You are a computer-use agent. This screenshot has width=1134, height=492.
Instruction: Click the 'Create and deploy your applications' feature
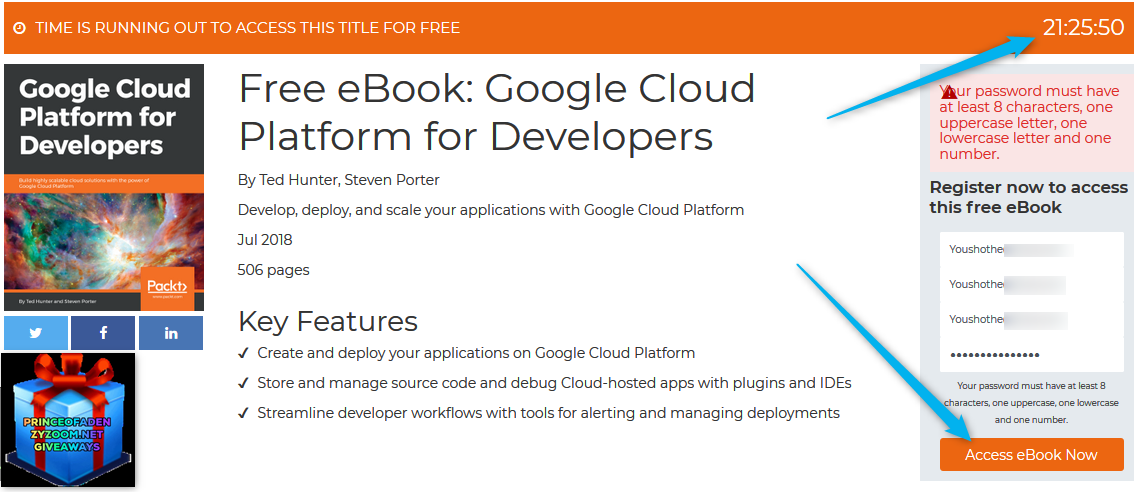476,354
